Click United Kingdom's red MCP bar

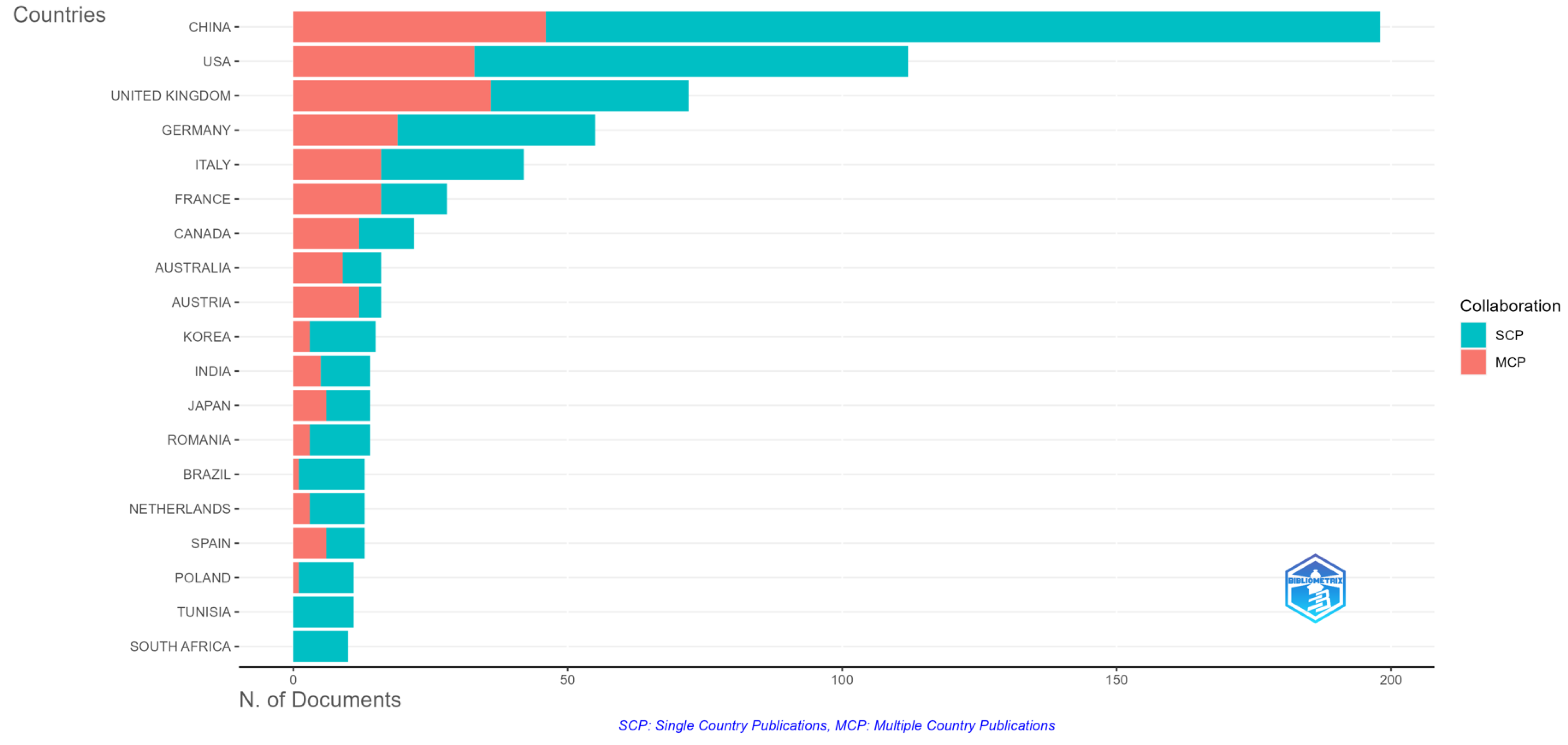[392, 96]
